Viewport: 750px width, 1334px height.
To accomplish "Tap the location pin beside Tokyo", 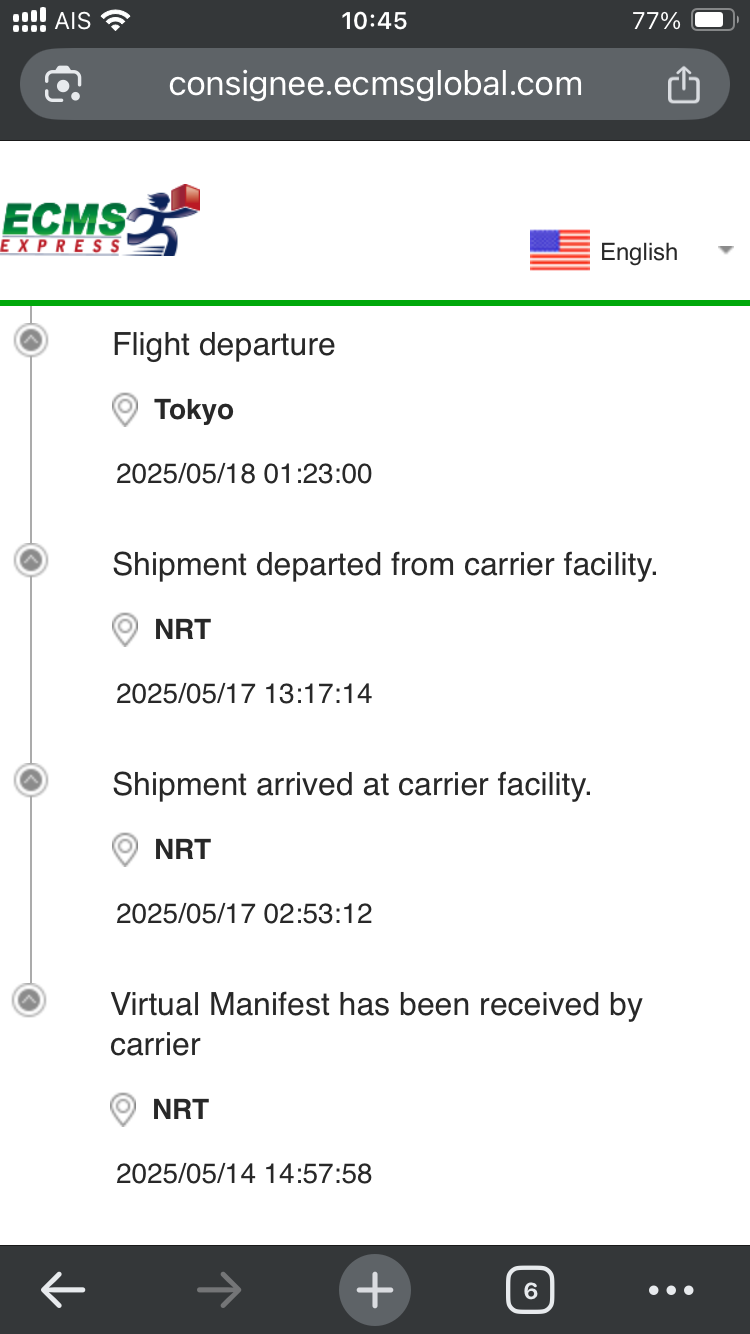I will point(124,410).
